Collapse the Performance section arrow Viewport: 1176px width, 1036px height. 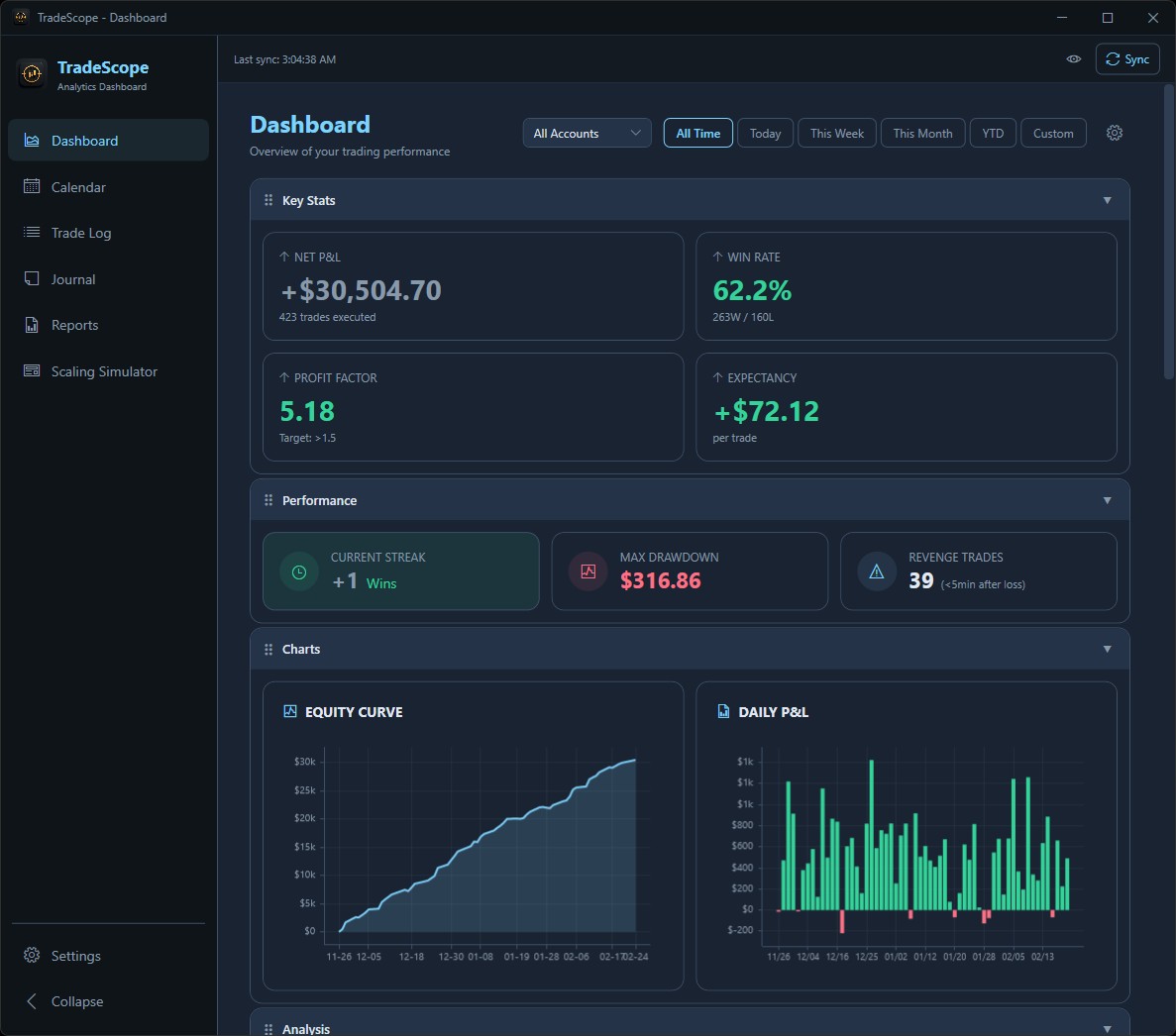tap(1107, 500)
